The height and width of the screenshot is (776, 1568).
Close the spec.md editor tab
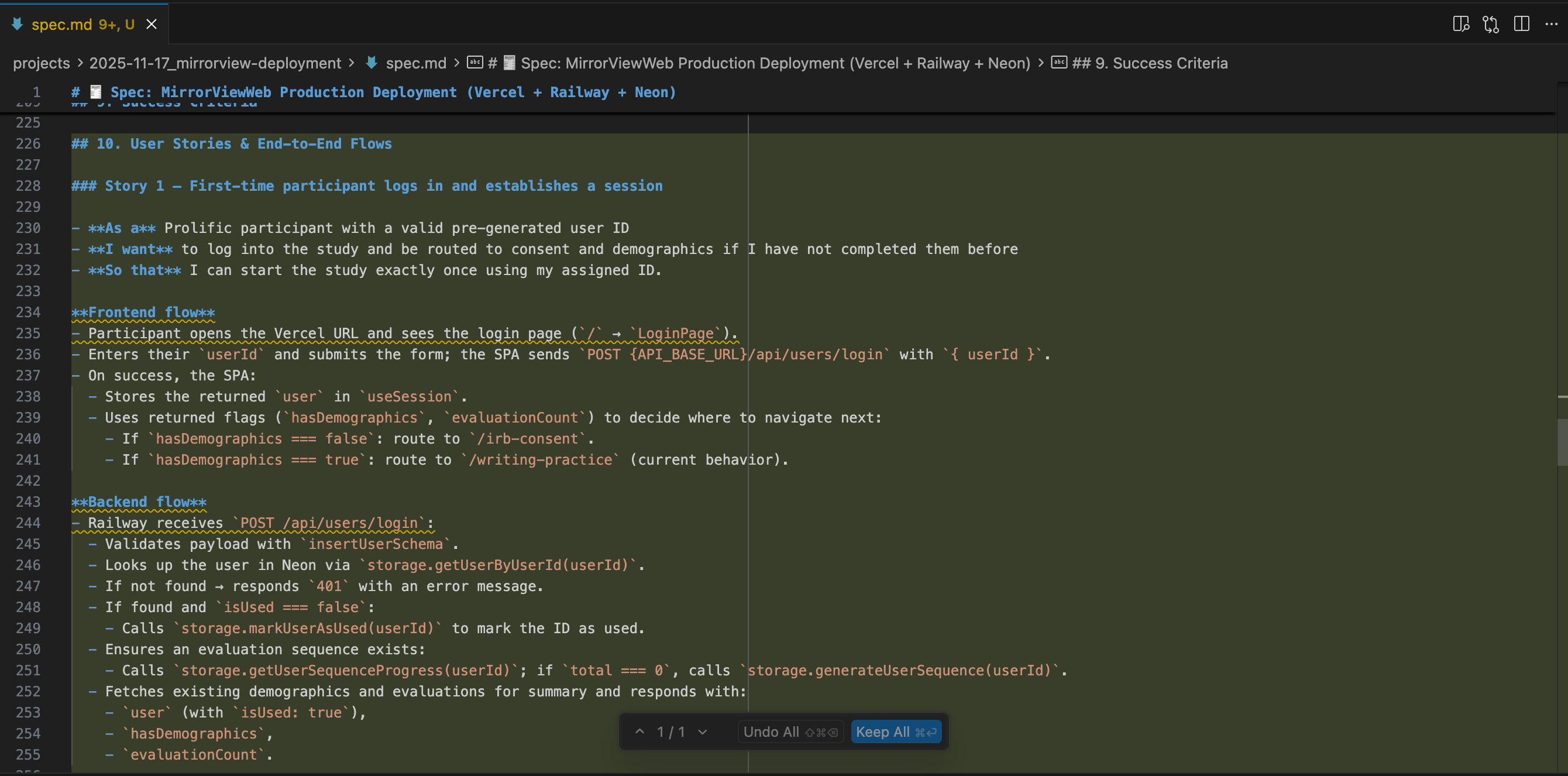pos(152,25)
